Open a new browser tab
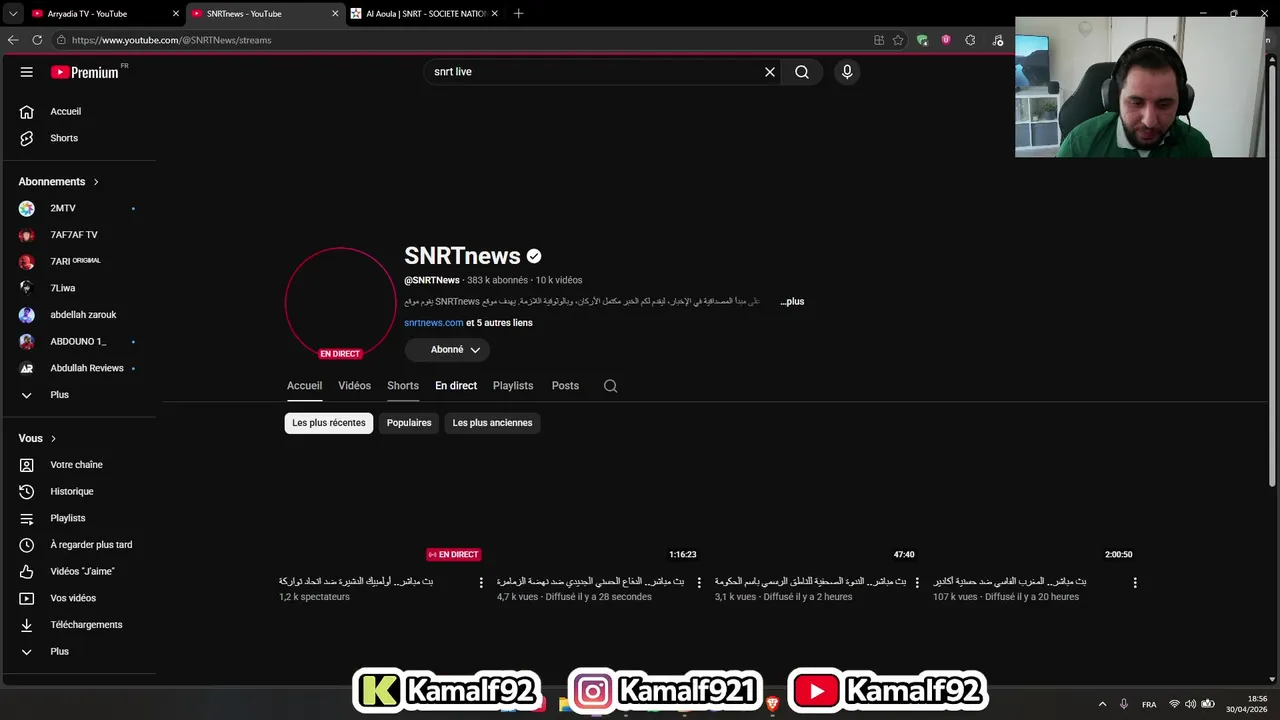Screen dimensions: 1280x720 [x=518, y=14]
